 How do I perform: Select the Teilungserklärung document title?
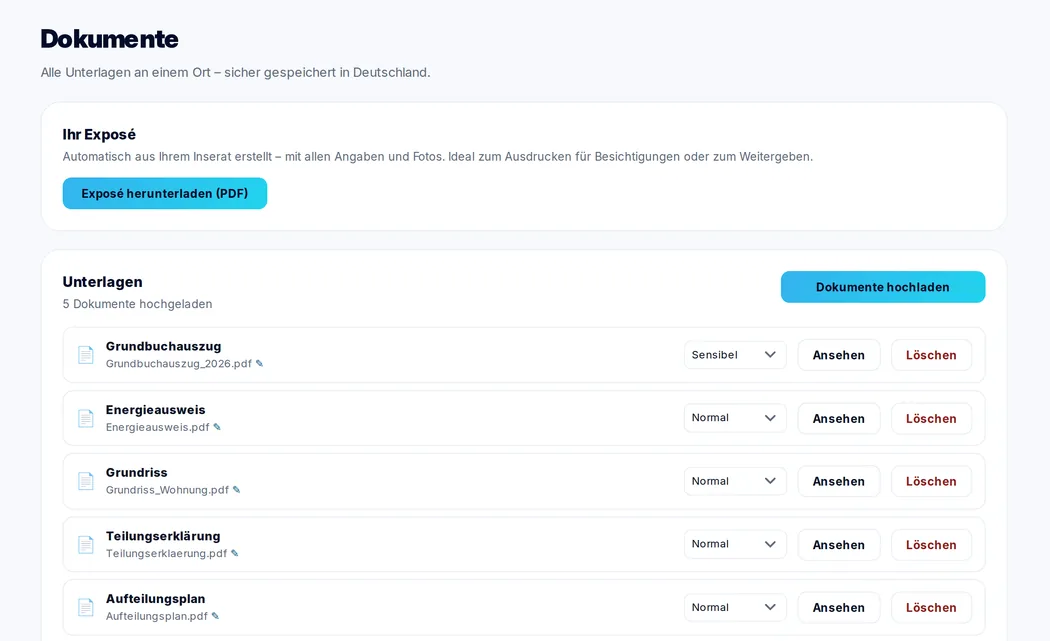(163, 536)
